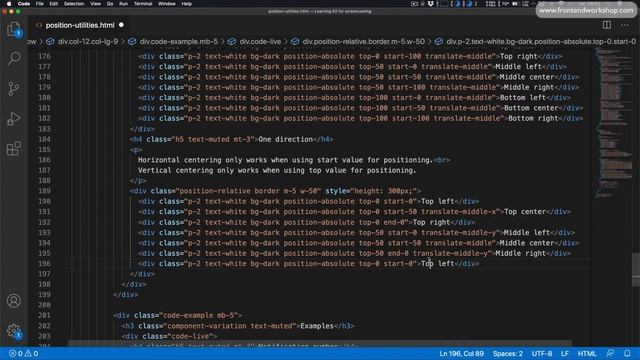Open the Apple menu
This screenshot has height=360, width=640.
[9, 4]
